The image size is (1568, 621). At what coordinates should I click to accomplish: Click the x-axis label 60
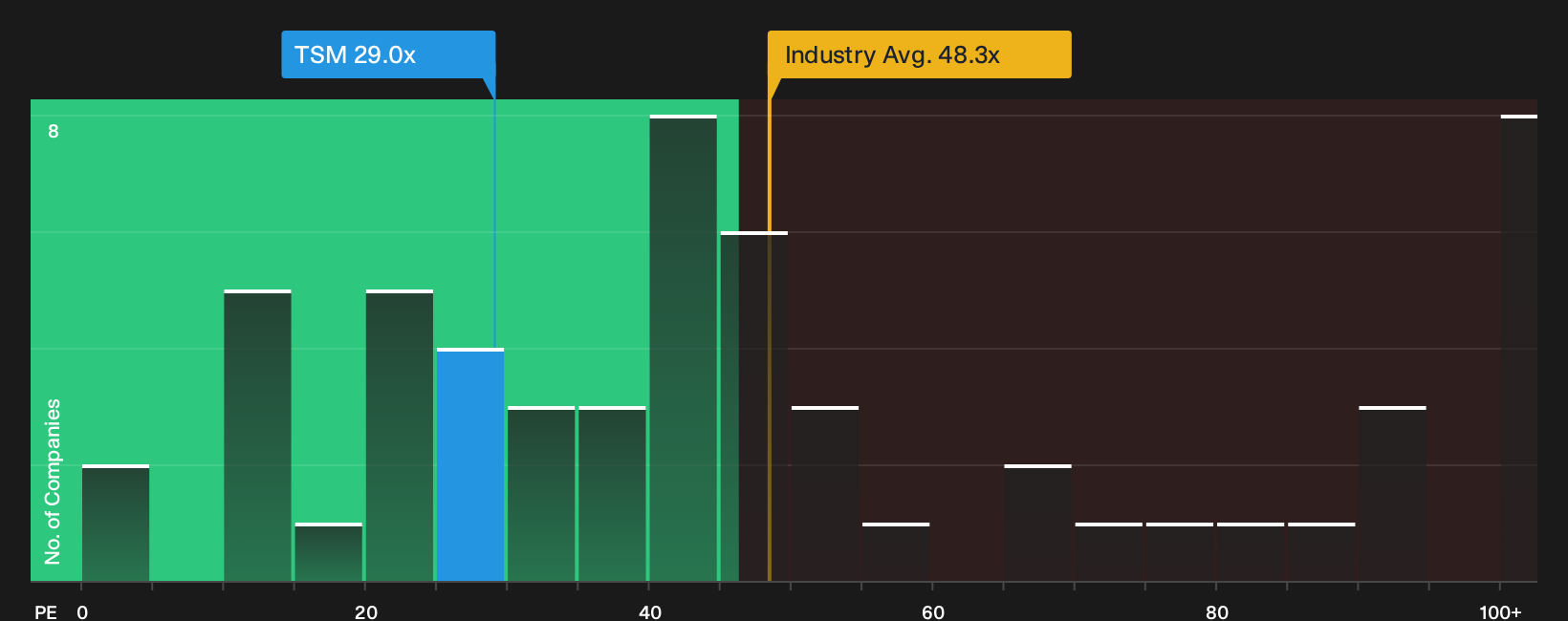pos(933,611)
